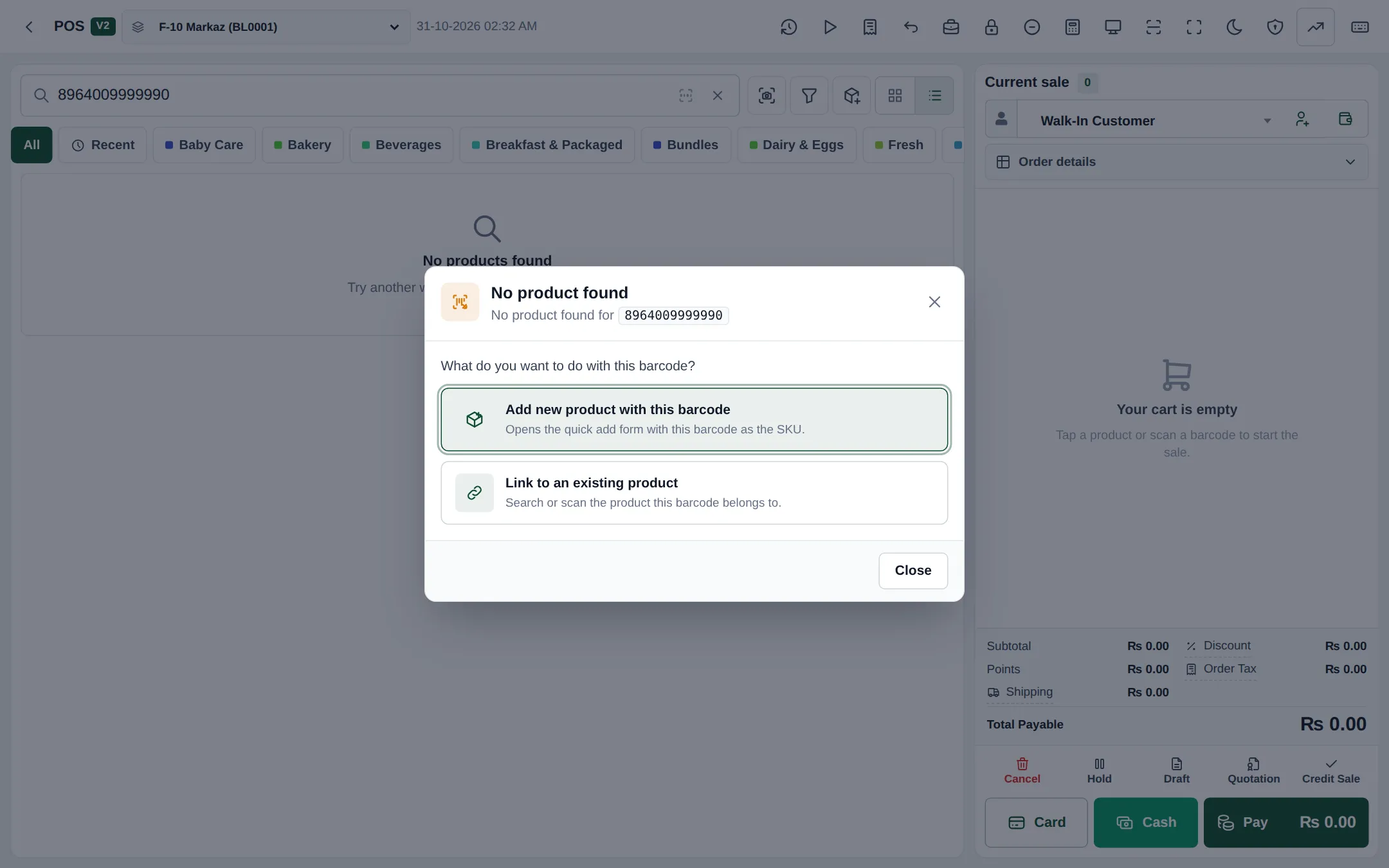Open the product filter funnel
This screenshot has height=868, width=1389.
809,96
